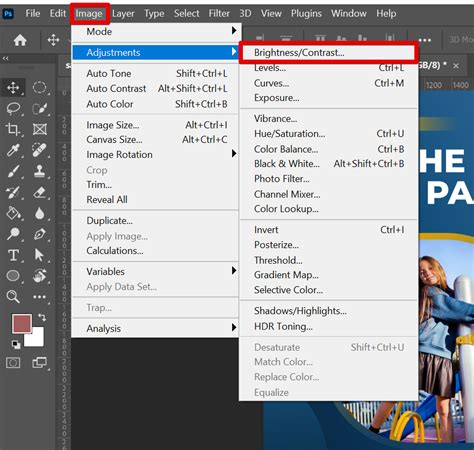Expand the Analysis submenu
The height and width of the screenshot is (450, 474).
tap(155, 328)
